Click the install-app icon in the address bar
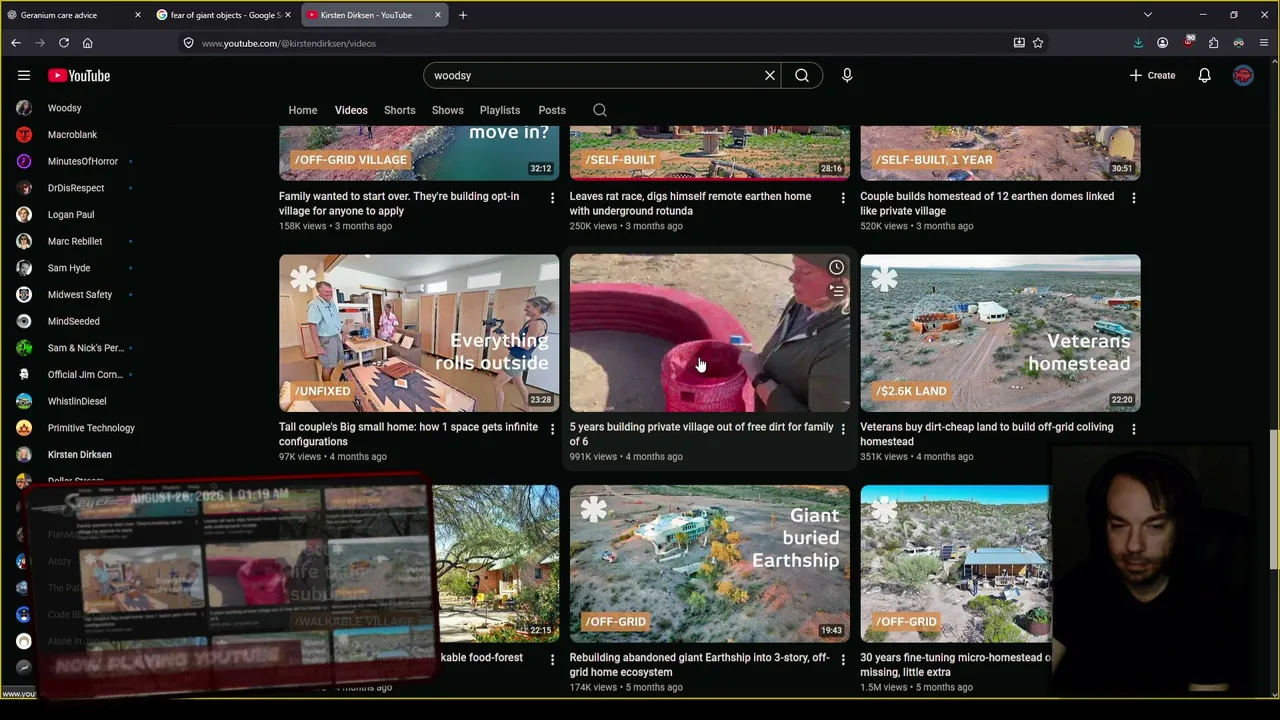Viewport: 1280px width, 720px height. pyautogui.click(x=1019, y=43)
